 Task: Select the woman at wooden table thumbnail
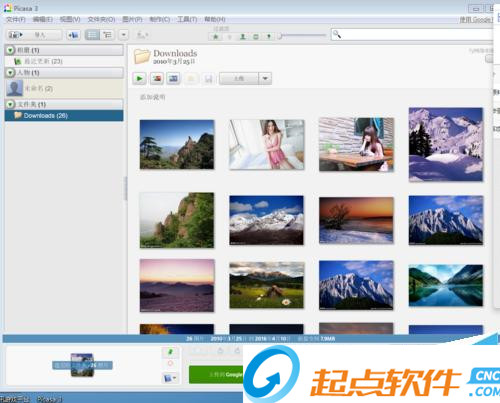[356, 144]
